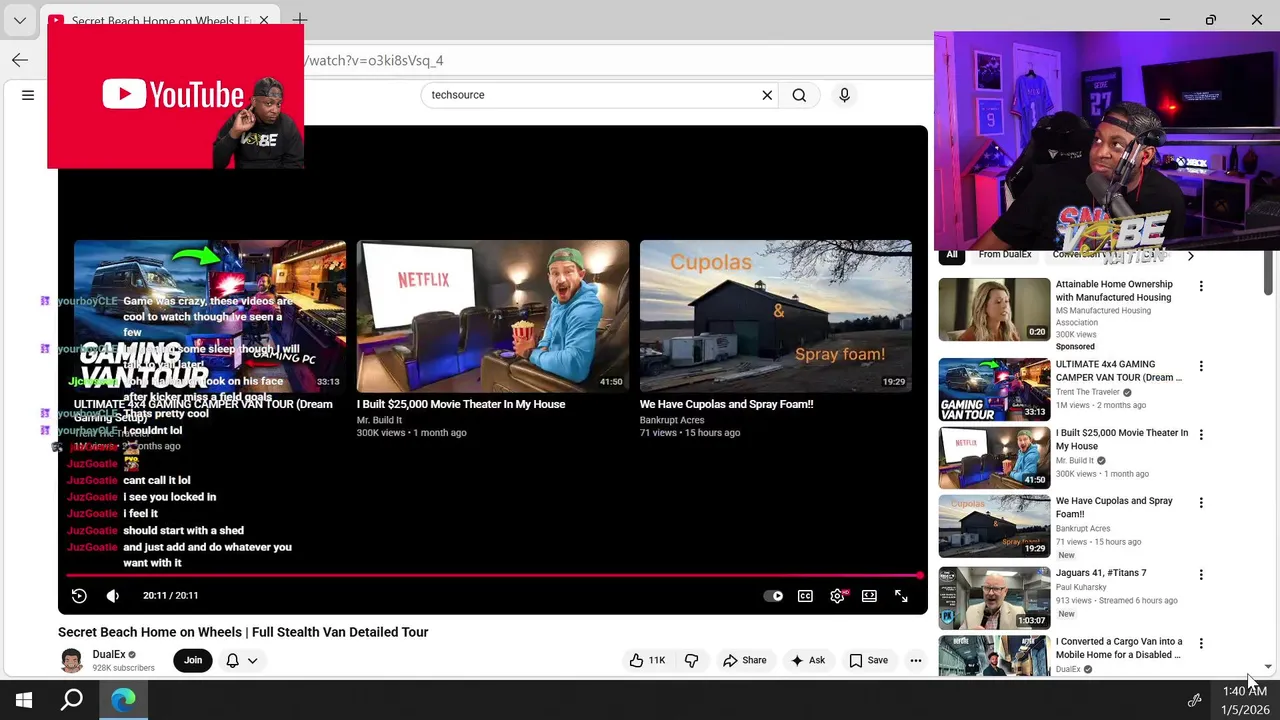Image resolution: width=1280 pixels, height=720 pixels.
Task: Click the sidebar Trent The Traveler channel name
Action: tap(1087, 392)
